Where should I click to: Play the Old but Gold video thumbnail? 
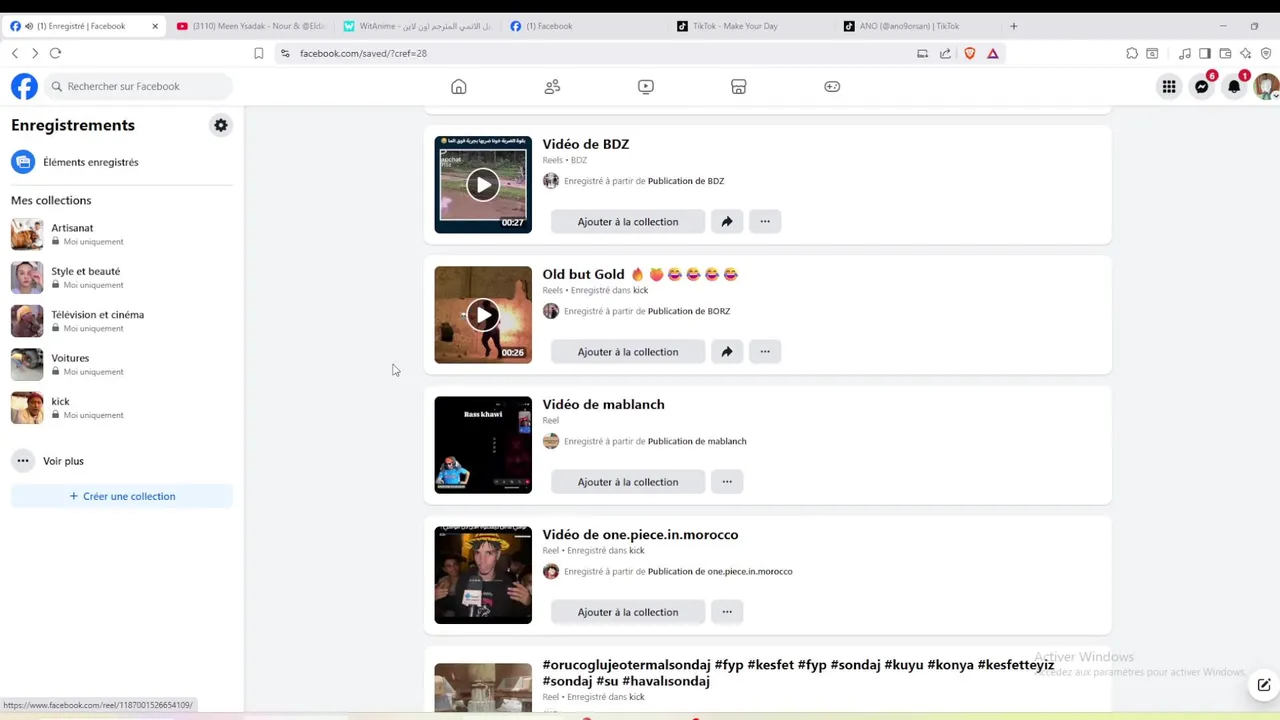pos(483,315)
